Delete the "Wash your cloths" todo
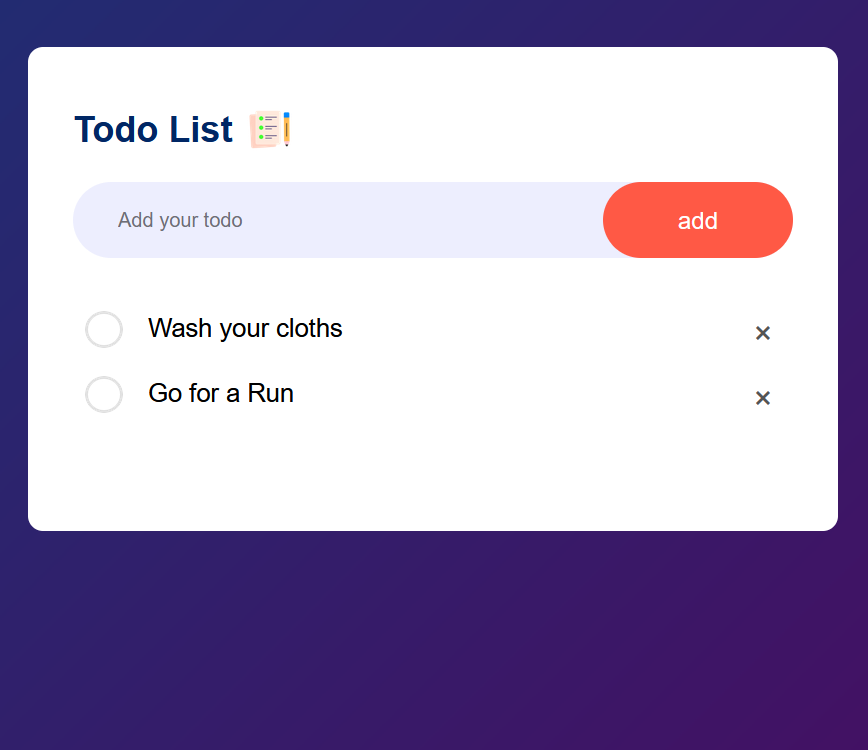 [762, 333]
